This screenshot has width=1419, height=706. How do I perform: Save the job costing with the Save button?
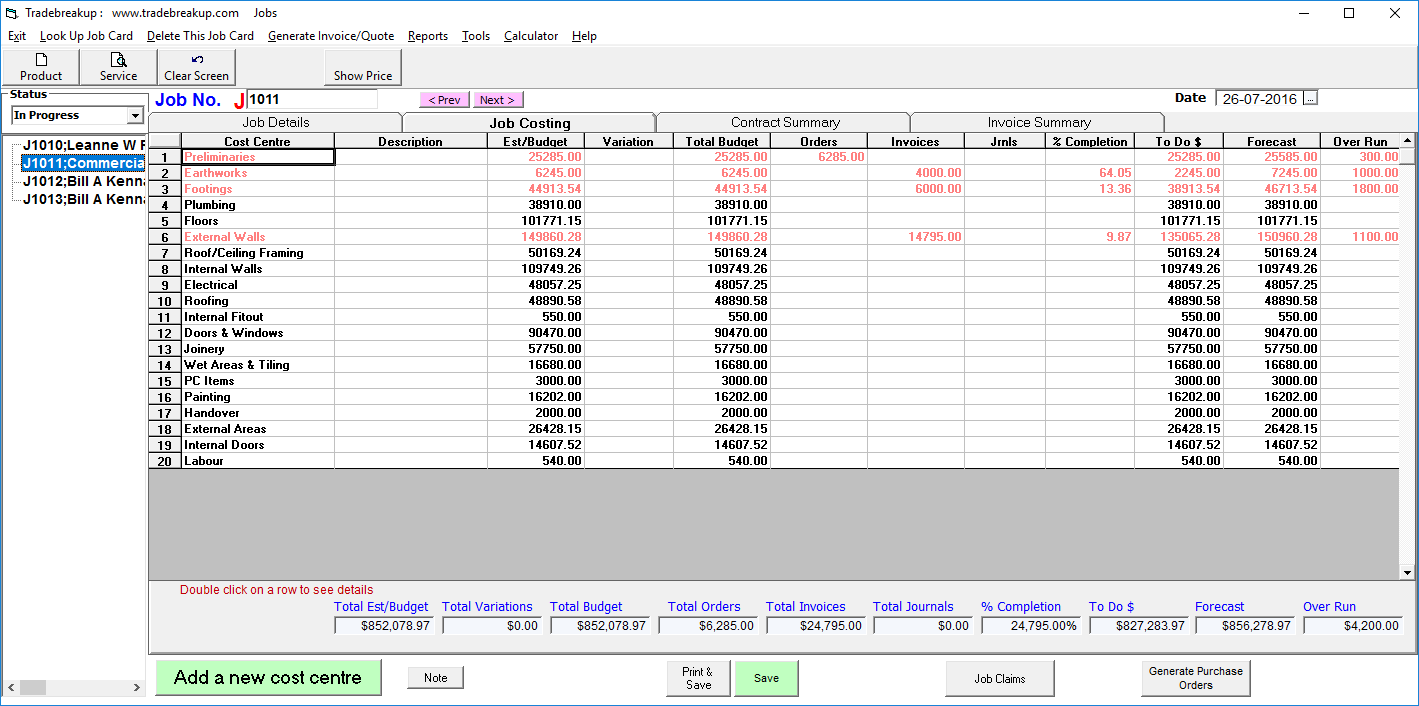click(766, 677)
